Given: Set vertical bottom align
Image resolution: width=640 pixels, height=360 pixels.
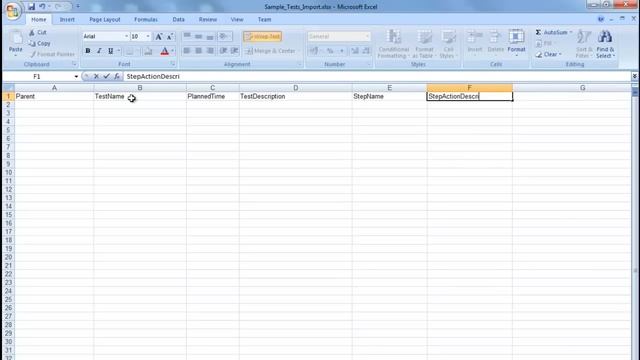Looking at the screenshot, I should click(210, 36).
